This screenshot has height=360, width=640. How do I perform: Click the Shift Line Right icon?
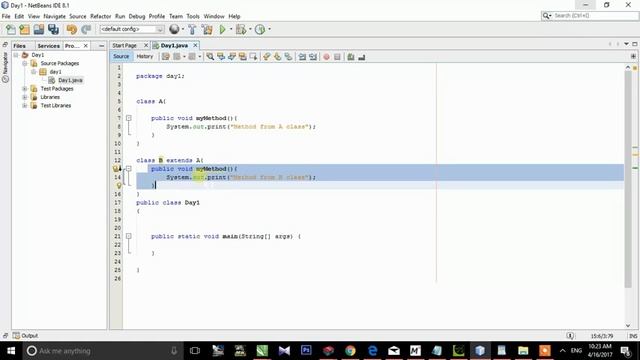(x=313, y=57)
